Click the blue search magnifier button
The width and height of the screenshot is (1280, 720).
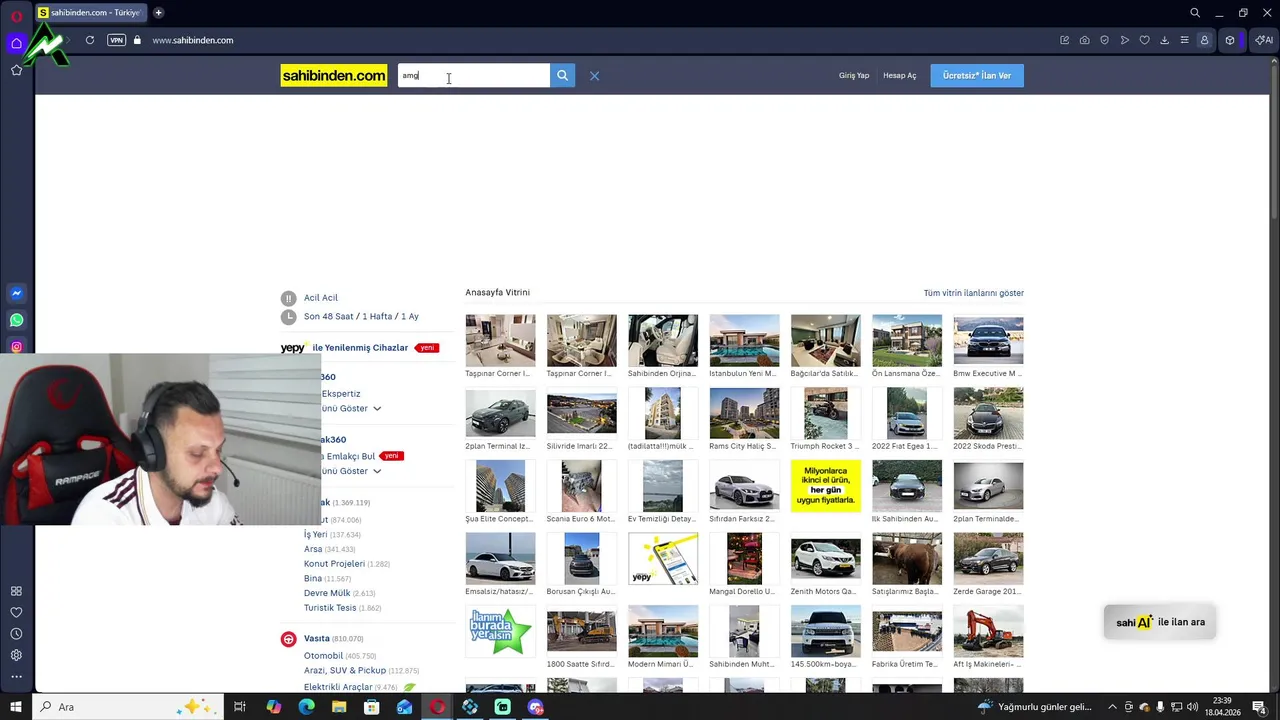pyautogui.click(x=562, y=75)
